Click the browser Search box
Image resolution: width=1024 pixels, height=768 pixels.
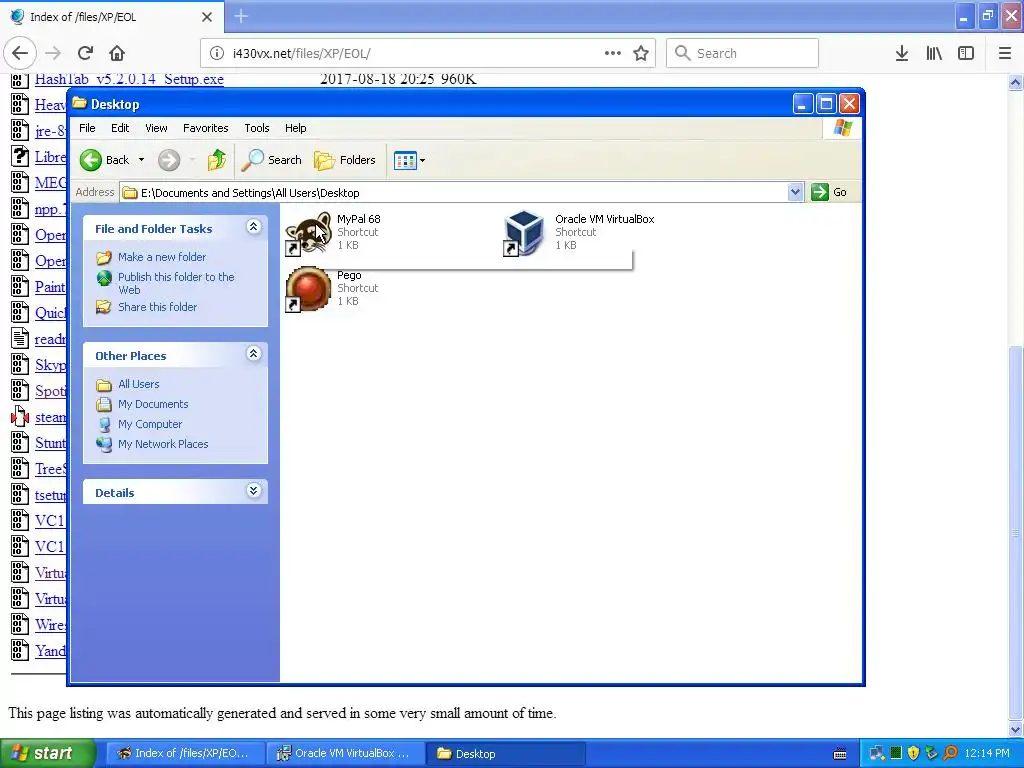(x=742, y=53)
